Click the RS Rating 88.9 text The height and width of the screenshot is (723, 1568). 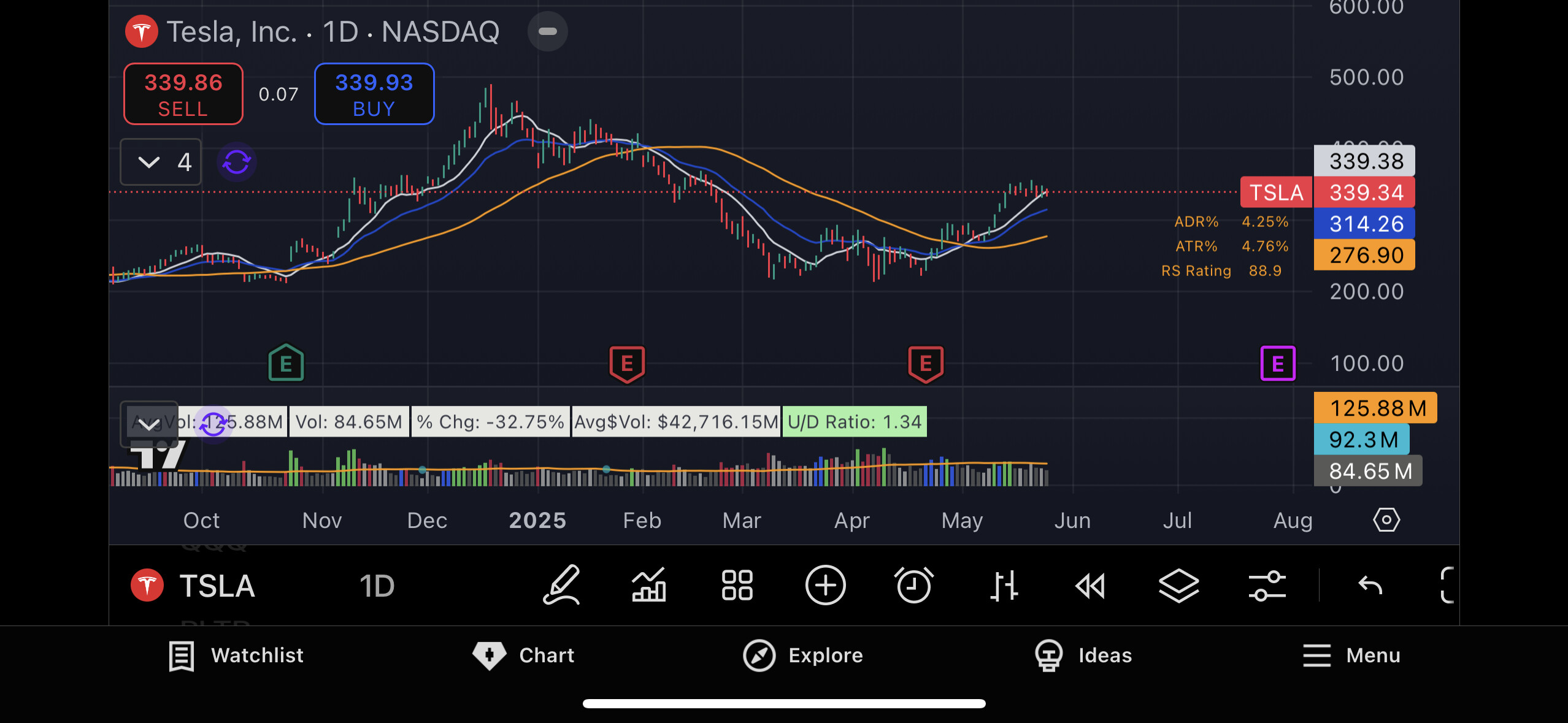pyautogui.click(x=1221, y=271)
